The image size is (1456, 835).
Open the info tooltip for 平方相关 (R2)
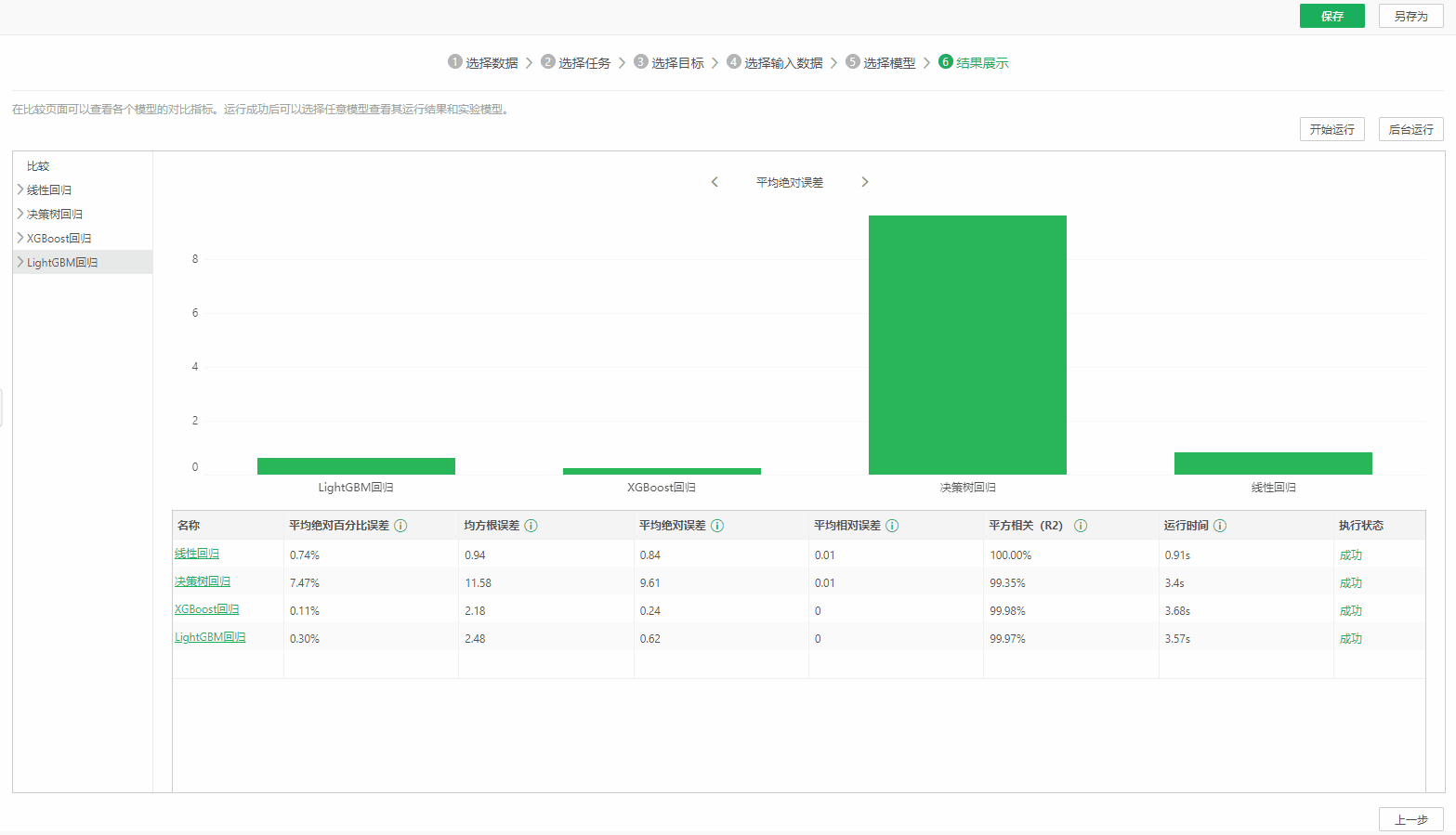[x=1081, y=526]
